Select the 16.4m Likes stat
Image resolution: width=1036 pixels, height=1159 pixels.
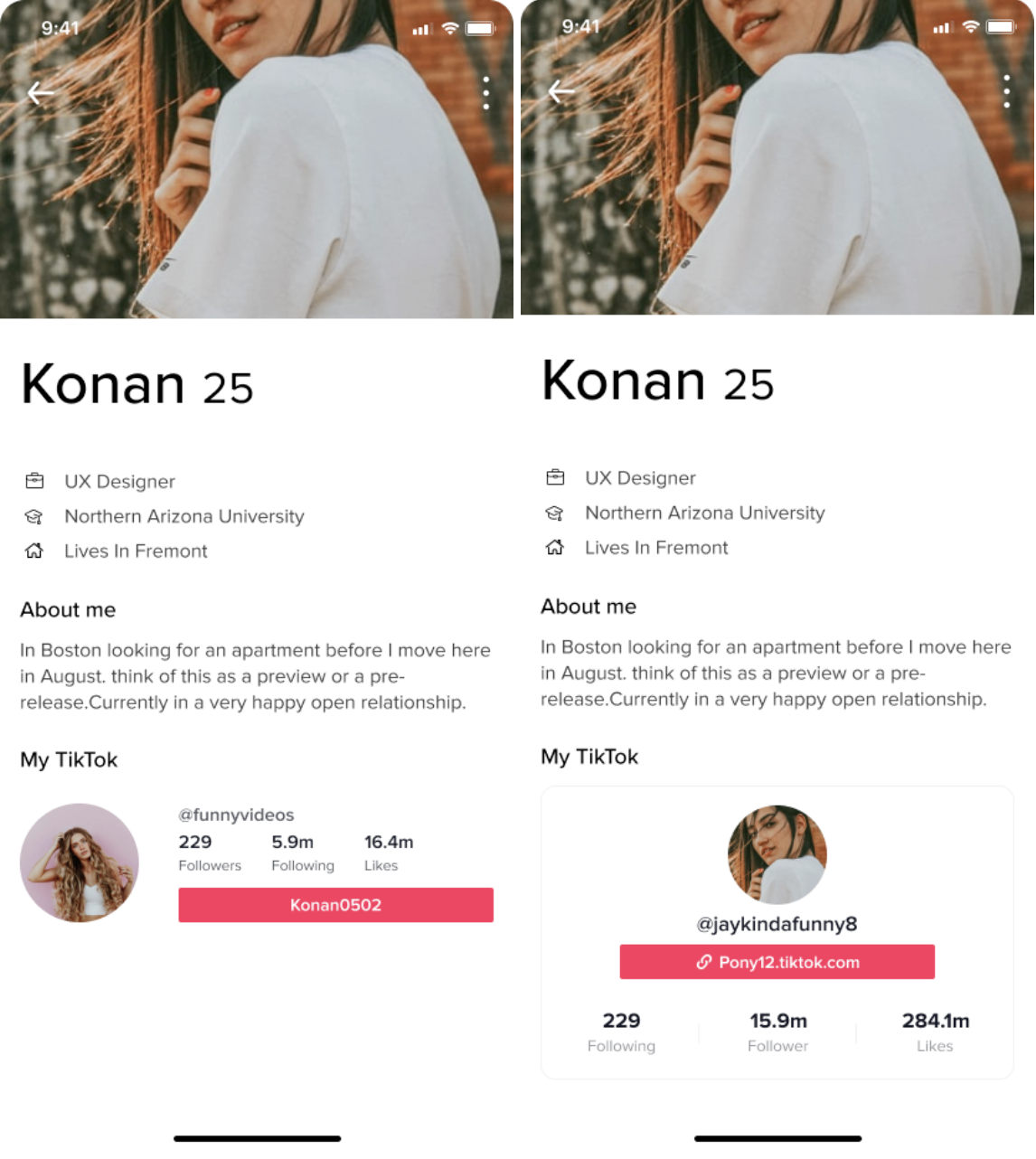pyautogui.click(x=388, y=853)
